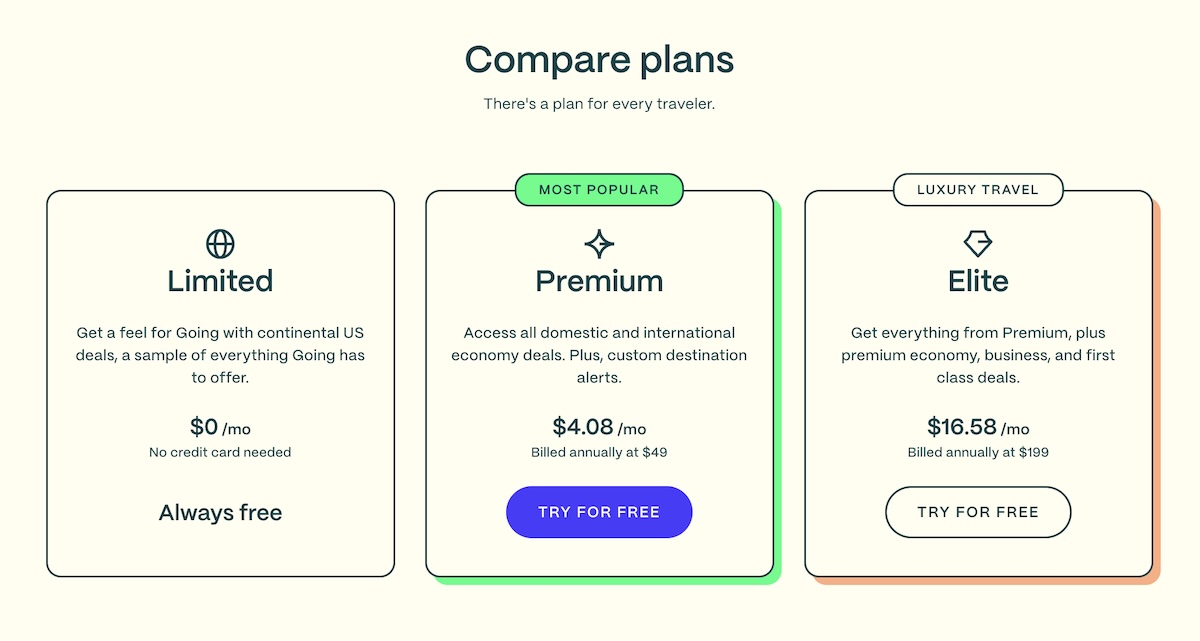Screen dimensions: 1200x641
Task: Select the LUXURY TRAVEL badge
Action: point(978,189)
